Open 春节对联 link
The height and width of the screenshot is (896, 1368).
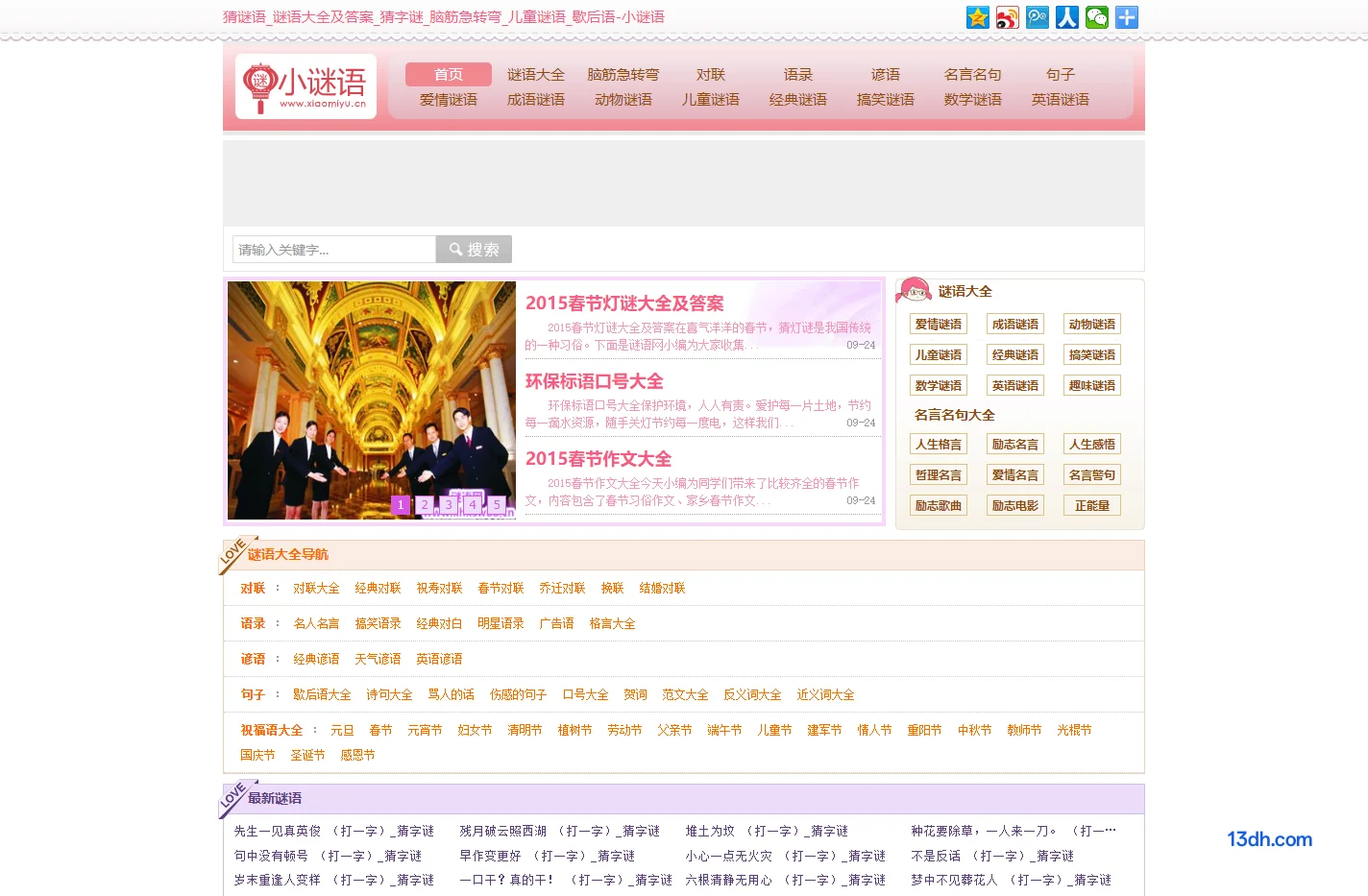click(501, 589)
